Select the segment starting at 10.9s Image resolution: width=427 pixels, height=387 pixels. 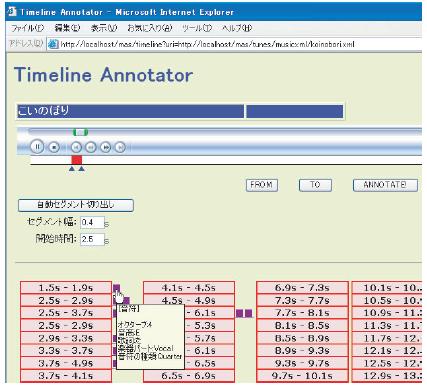[x=387, y=313]
